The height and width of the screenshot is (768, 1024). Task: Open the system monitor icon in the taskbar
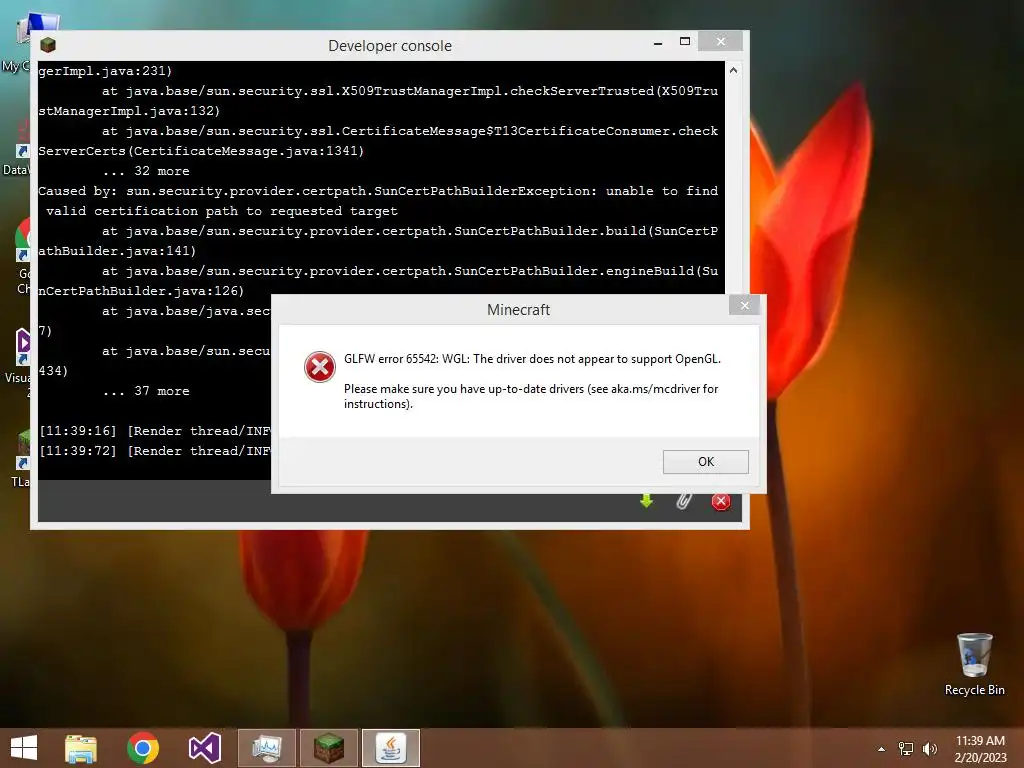pos(266,748)
